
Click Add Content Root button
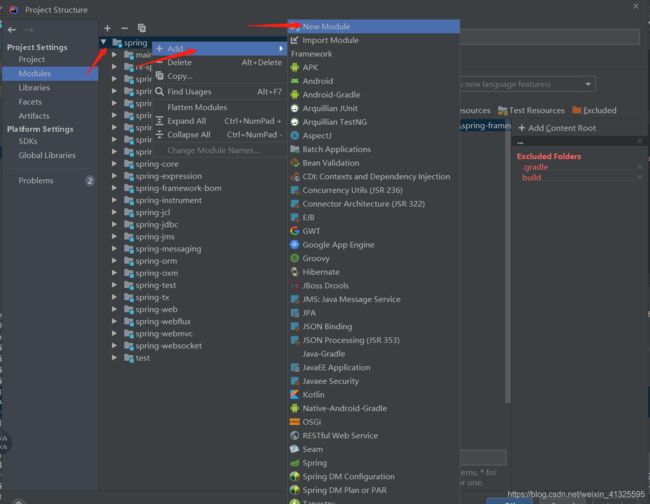pos(557,128)
